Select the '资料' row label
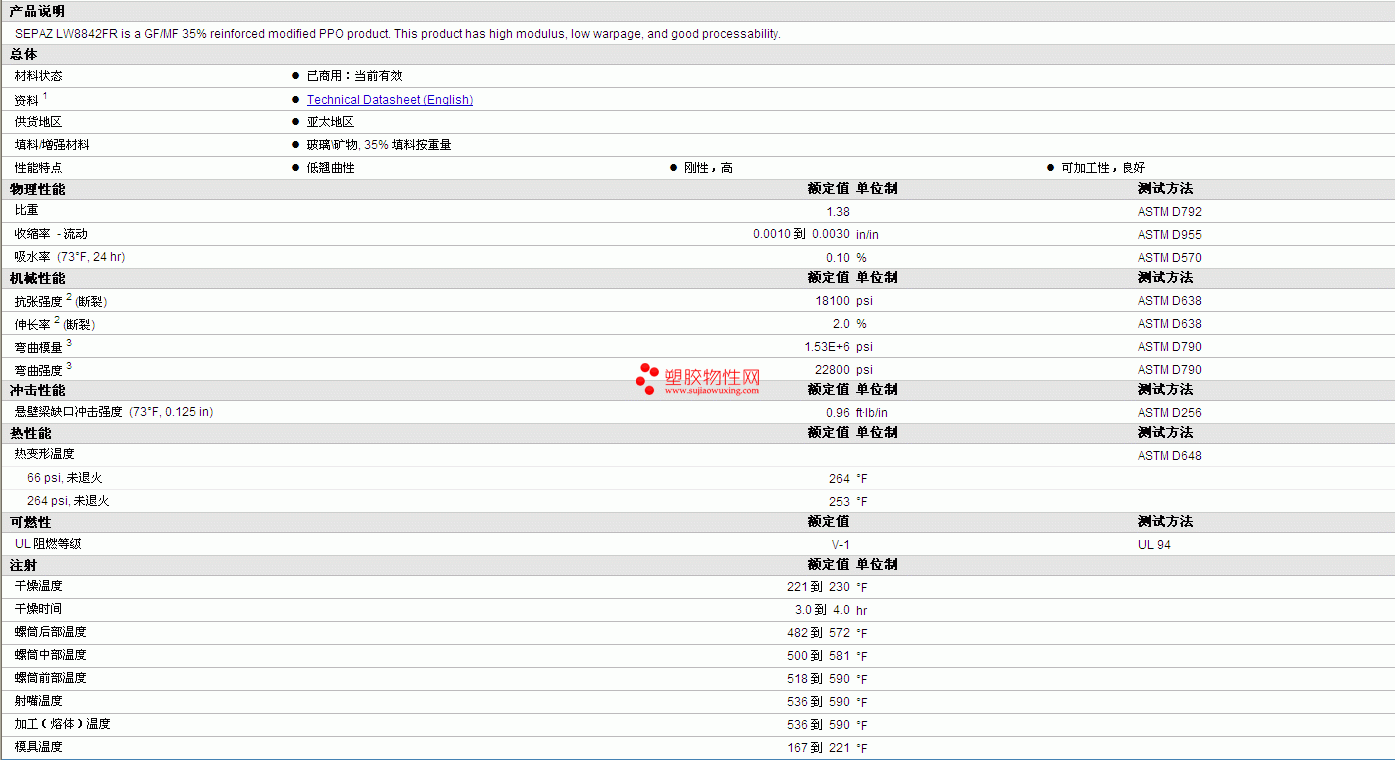The width and height of the screenshot is (1395, 760). pos(27,100)
